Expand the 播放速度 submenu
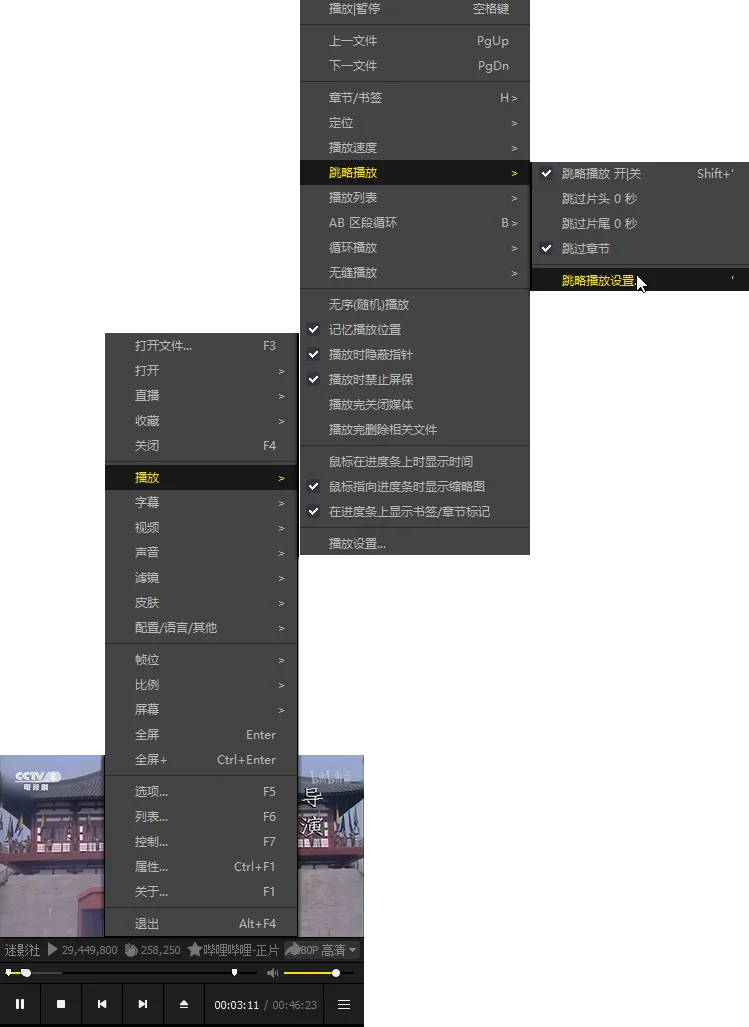This screenshot has height=1027, width=749. [353, 148]
